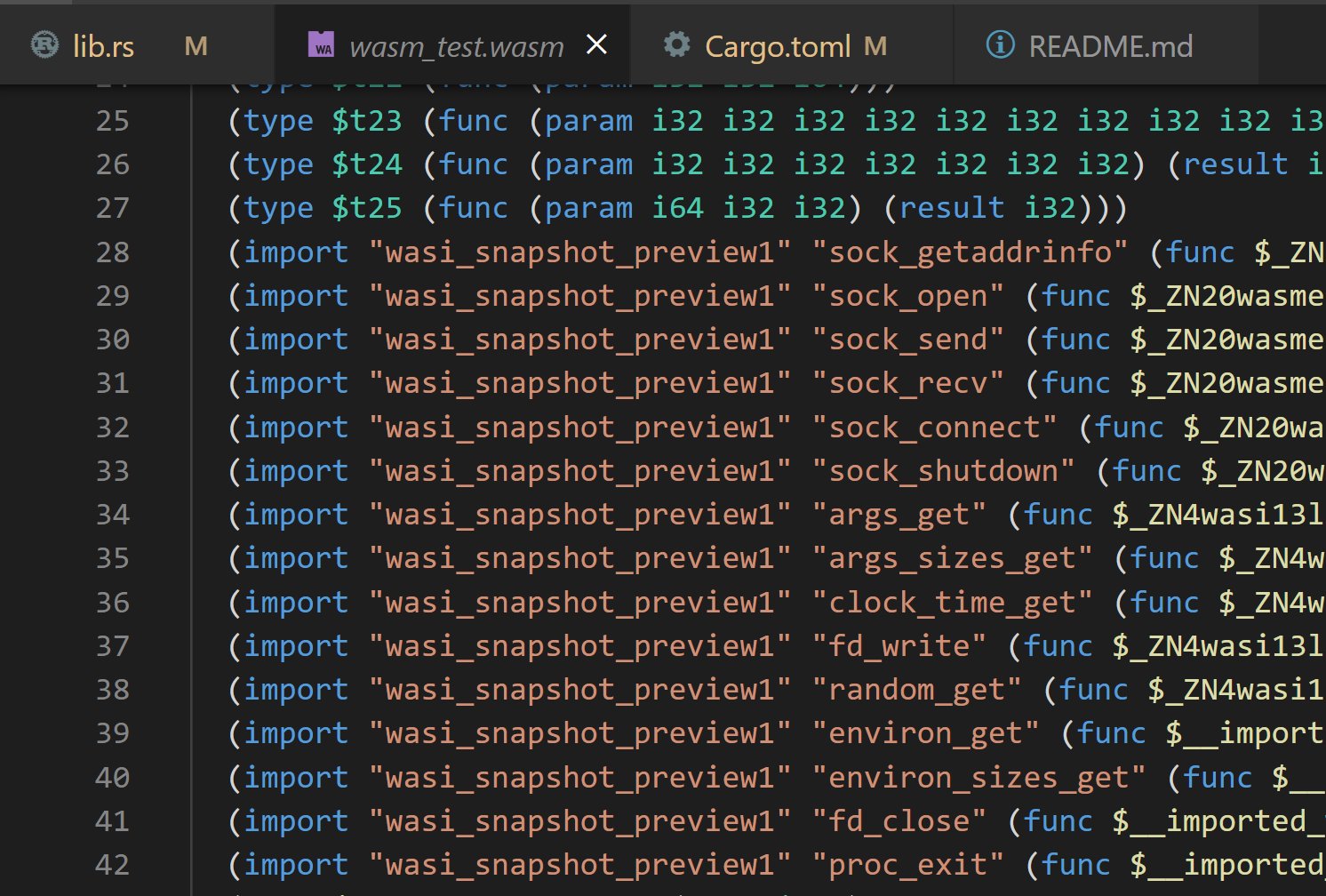Click line number 39 in the gutter
Viewport: 1326px width, 896px height.
113,733
